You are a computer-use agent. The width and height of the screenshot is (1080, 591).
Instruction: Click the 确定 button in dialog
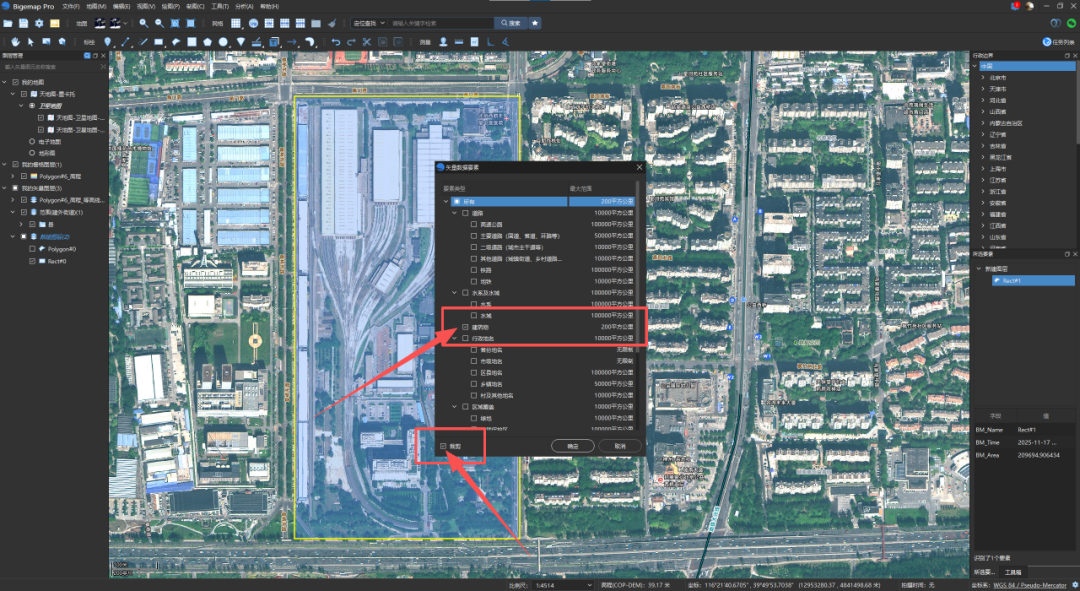pyautogui.click(x=572, y=446)
